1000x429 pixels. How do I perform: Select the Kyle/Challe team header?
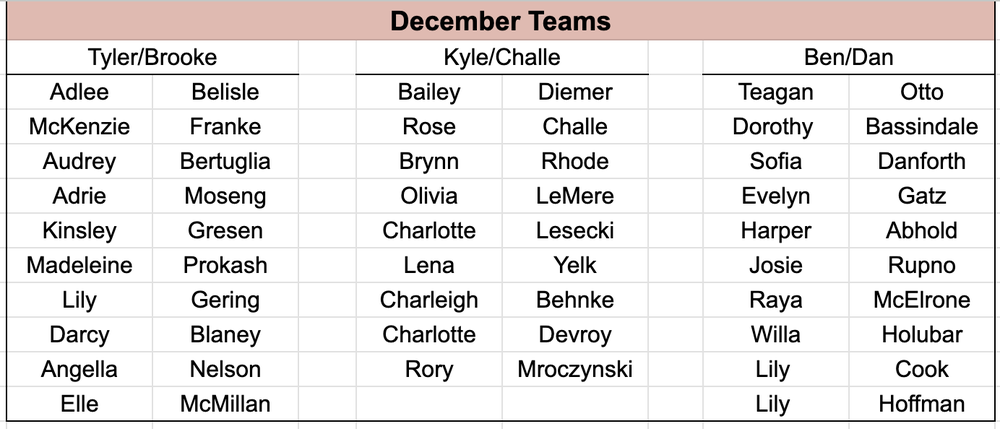501,57
